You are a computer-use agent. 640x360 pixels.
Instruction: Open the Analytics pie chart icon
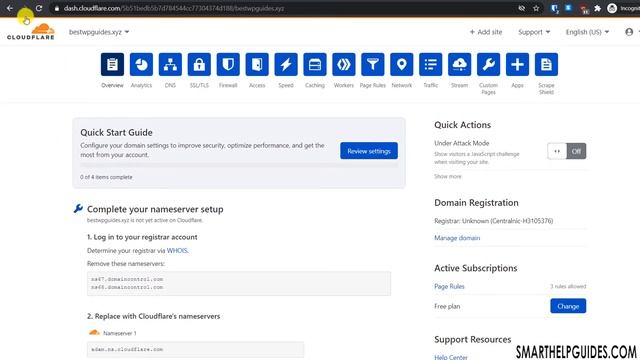pyautogui.click(x=141, y=64)
